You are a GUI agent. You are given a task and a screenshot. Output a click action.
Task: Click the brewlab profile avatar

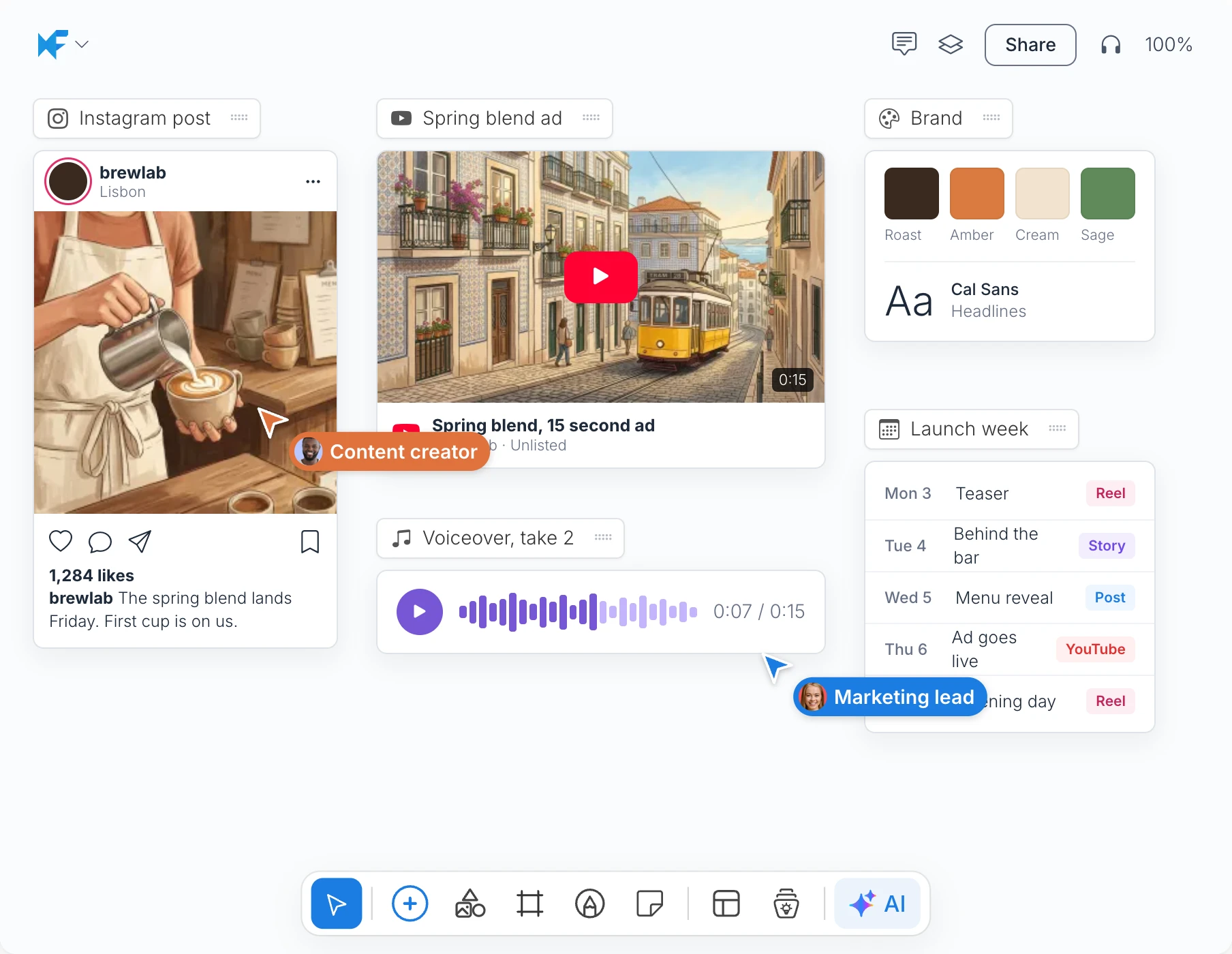68,181
